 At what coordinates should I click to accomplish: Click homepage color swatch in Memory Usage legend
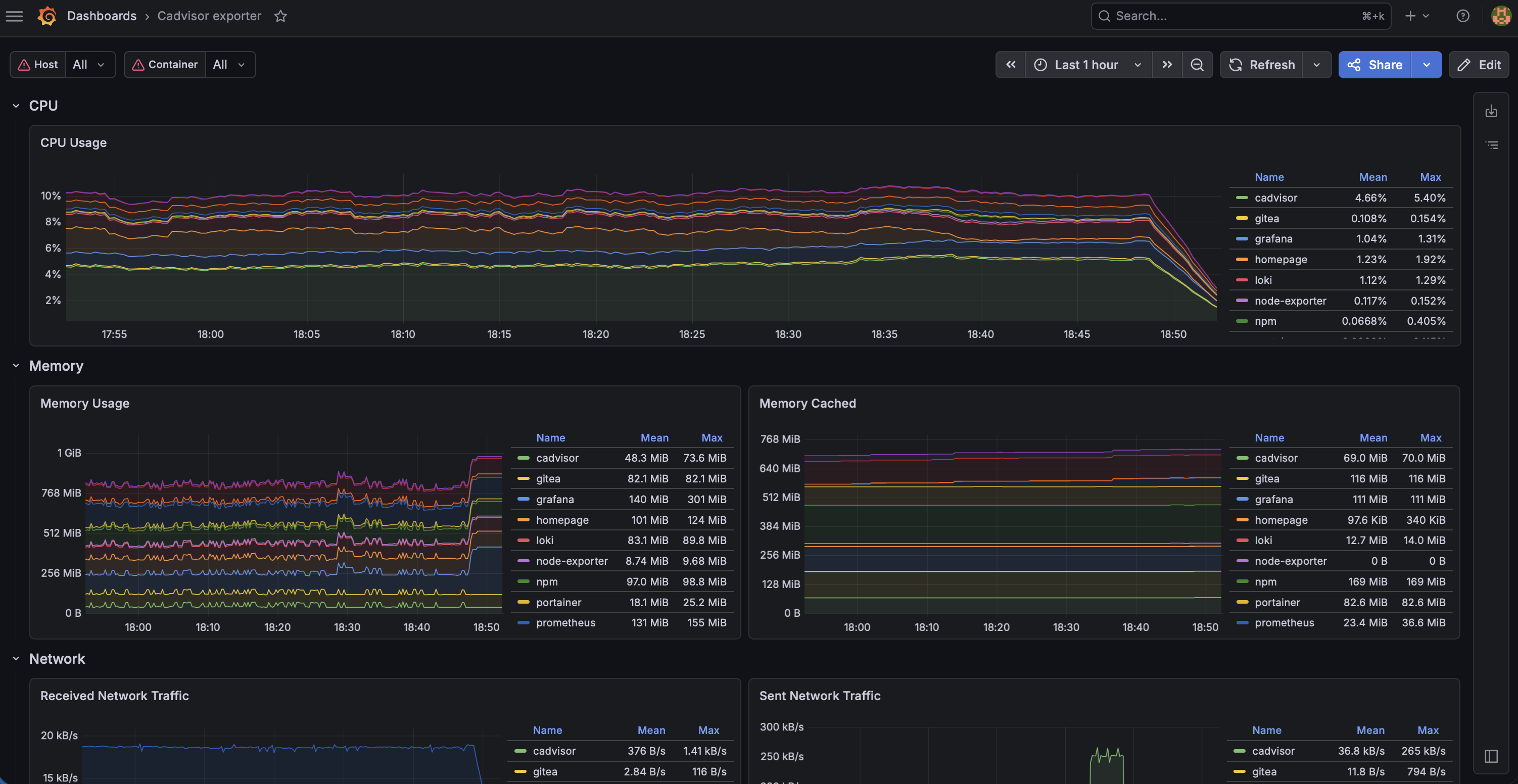tap(523, 520)
